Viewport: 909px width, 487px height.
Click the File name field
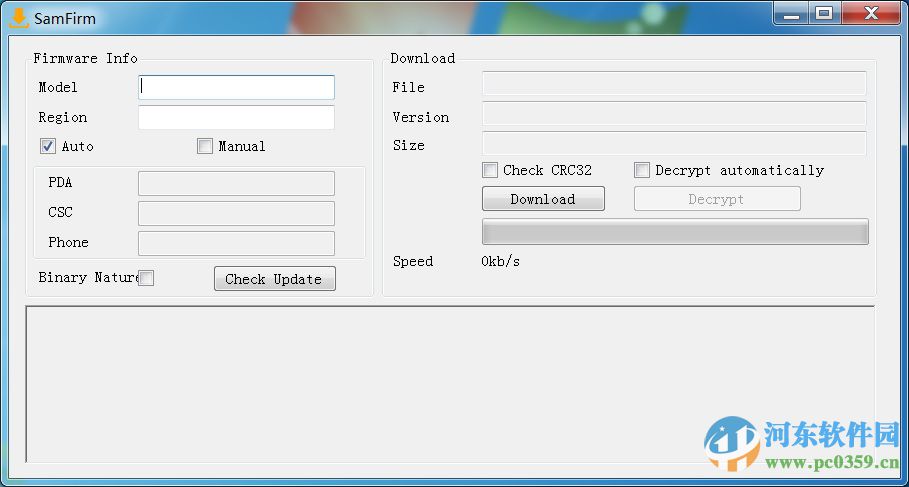674,83
